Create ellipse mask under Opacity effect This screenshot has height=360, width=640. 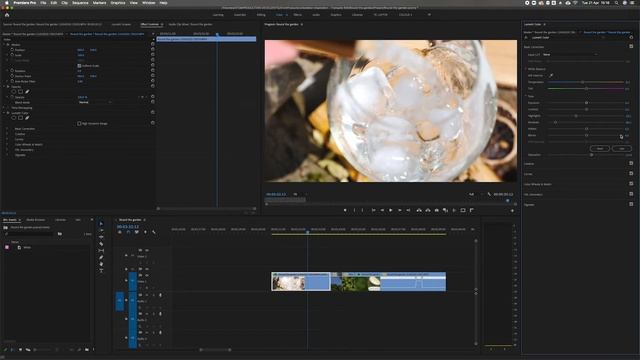[13, 92]
